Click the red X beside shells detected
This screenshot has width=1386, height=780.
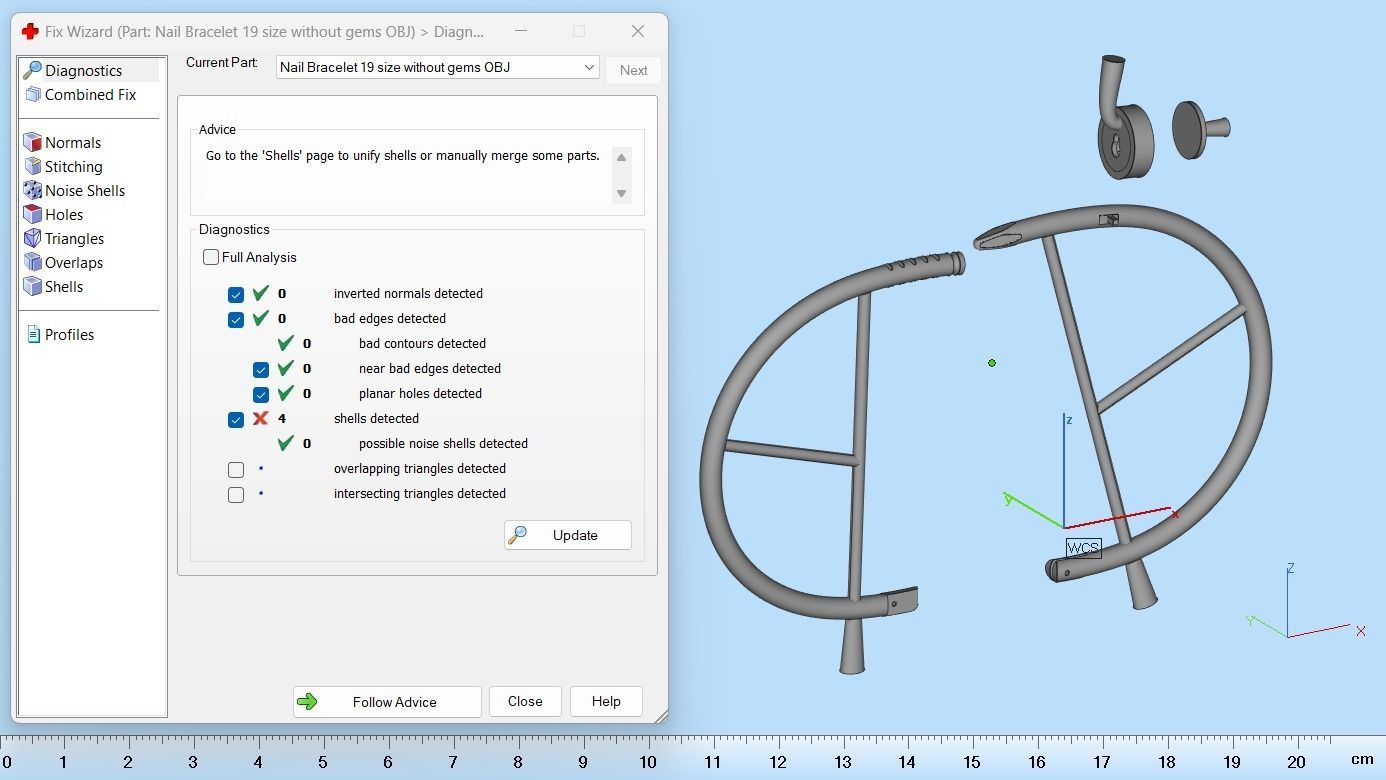[x=260, y=418]
